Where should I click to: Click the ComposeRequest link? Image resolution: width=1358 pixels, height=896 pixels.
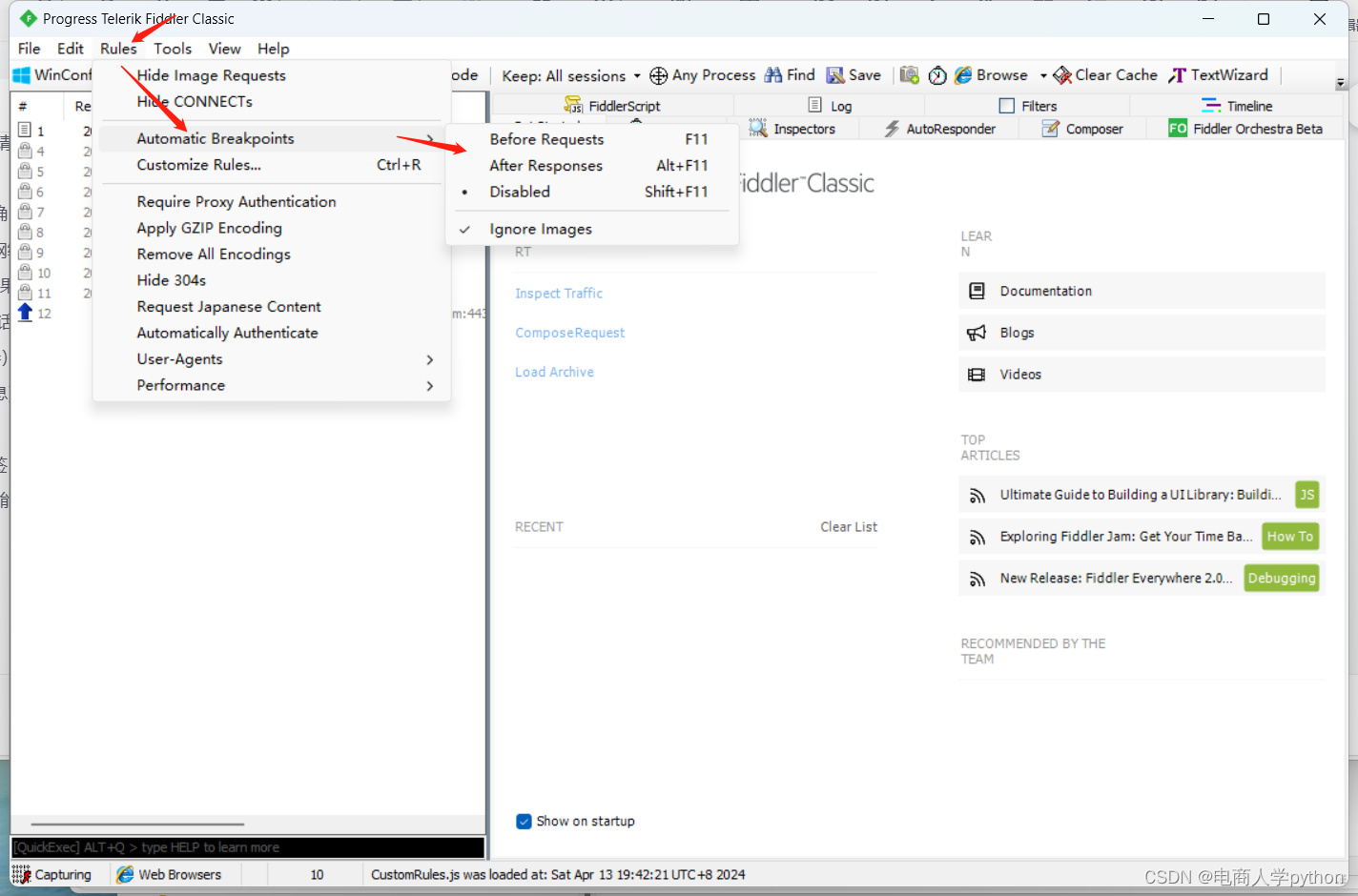pos(570,333)
